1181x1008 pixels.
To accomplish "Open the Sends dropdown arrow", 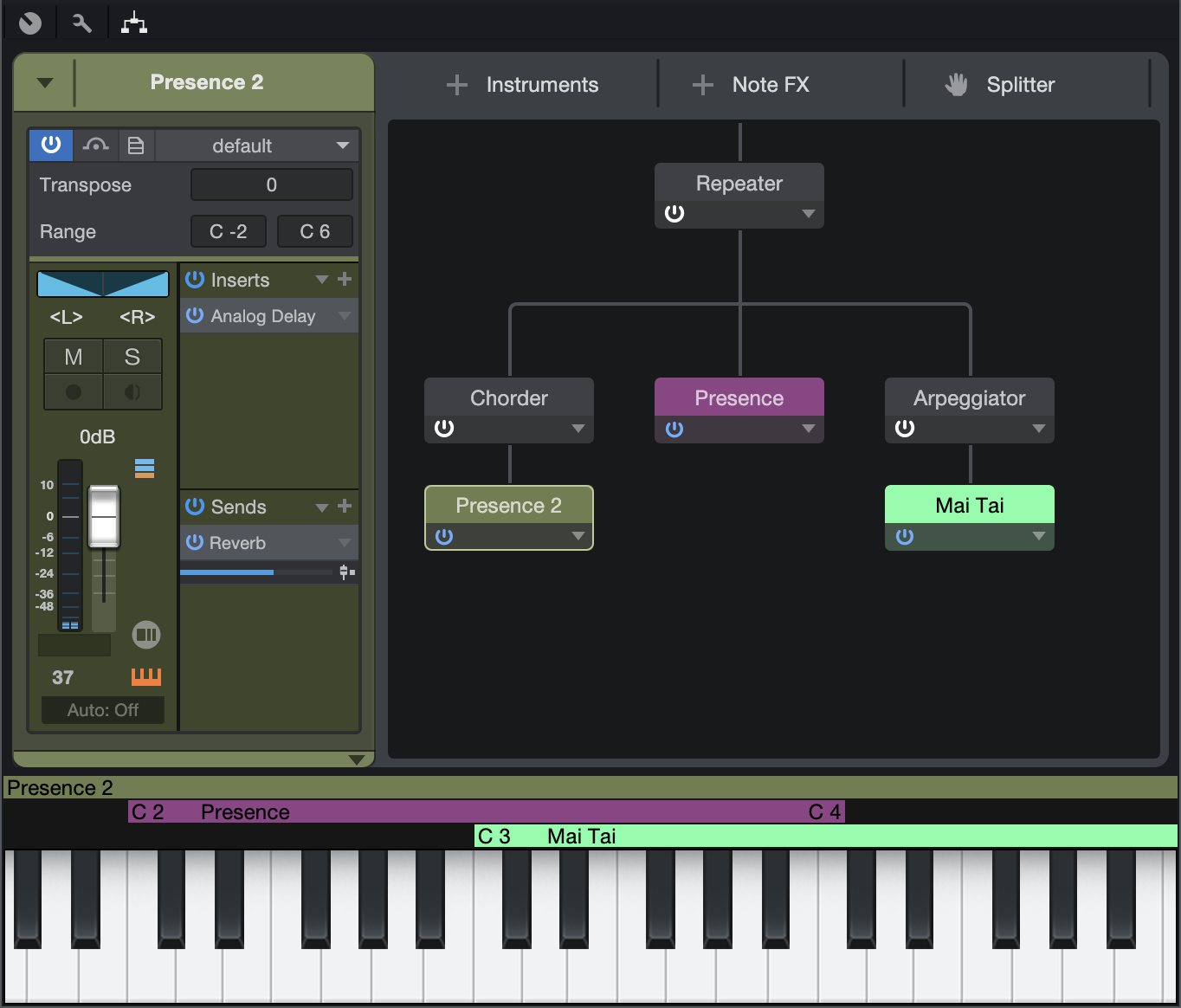I will (x=322, y=507).
